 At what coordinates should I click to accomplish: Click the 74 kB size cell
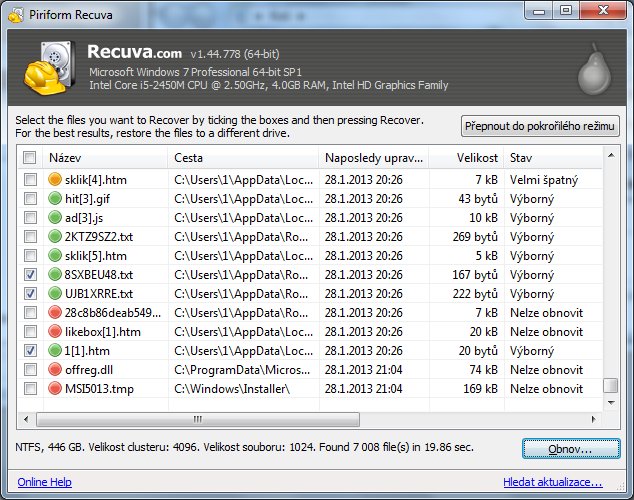(484, 369)
